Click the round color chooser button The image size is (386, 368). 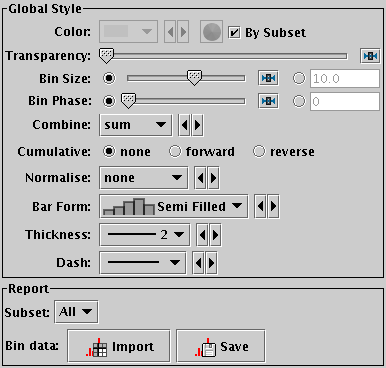click(211, 32)
